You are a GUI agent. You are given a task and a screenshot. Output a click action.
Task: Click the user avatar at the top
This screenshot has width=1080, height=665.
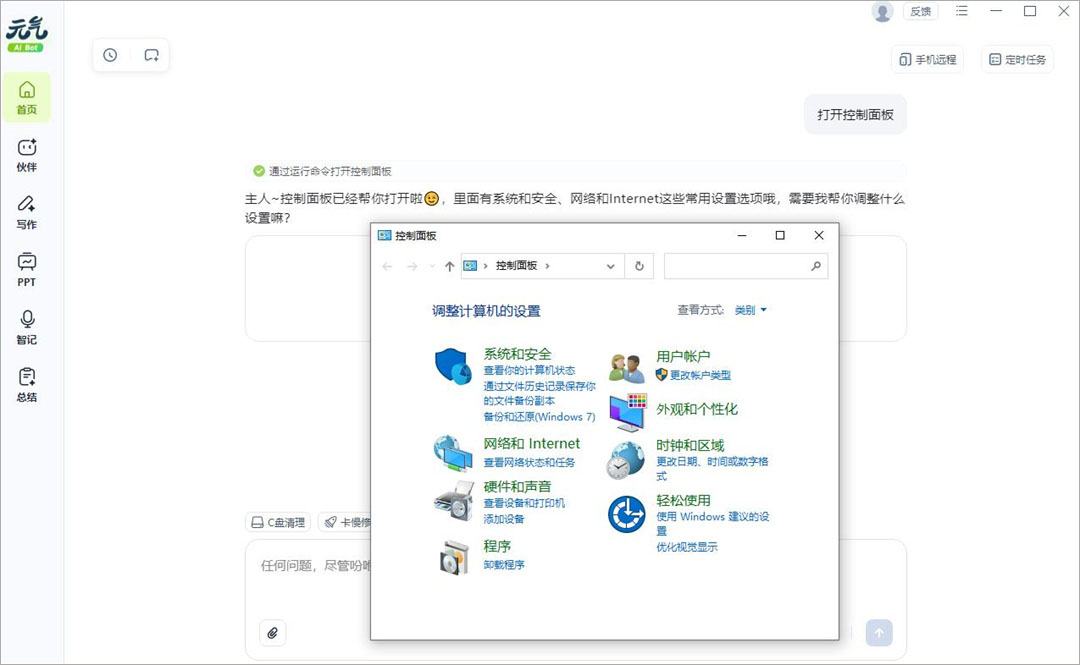882,11
